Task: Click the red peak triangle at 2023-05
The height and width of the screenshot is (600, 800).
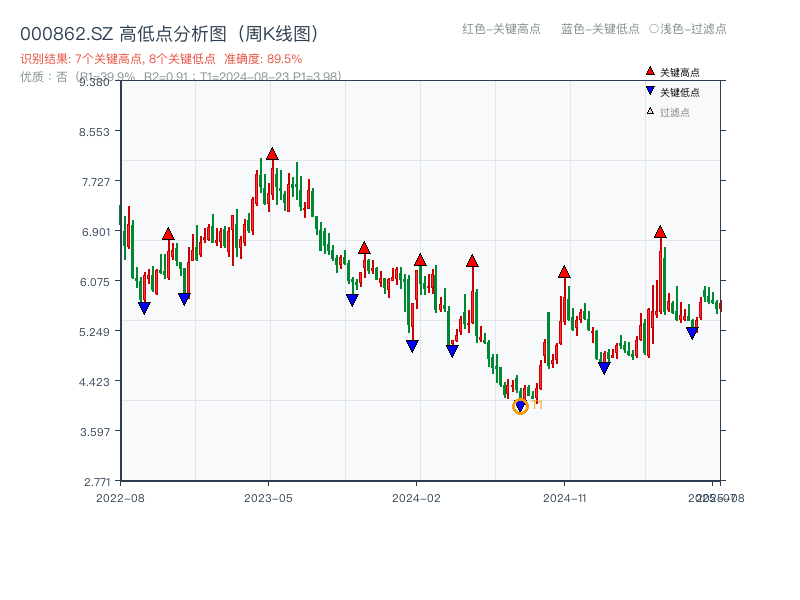Action: (x=272, y=154)
